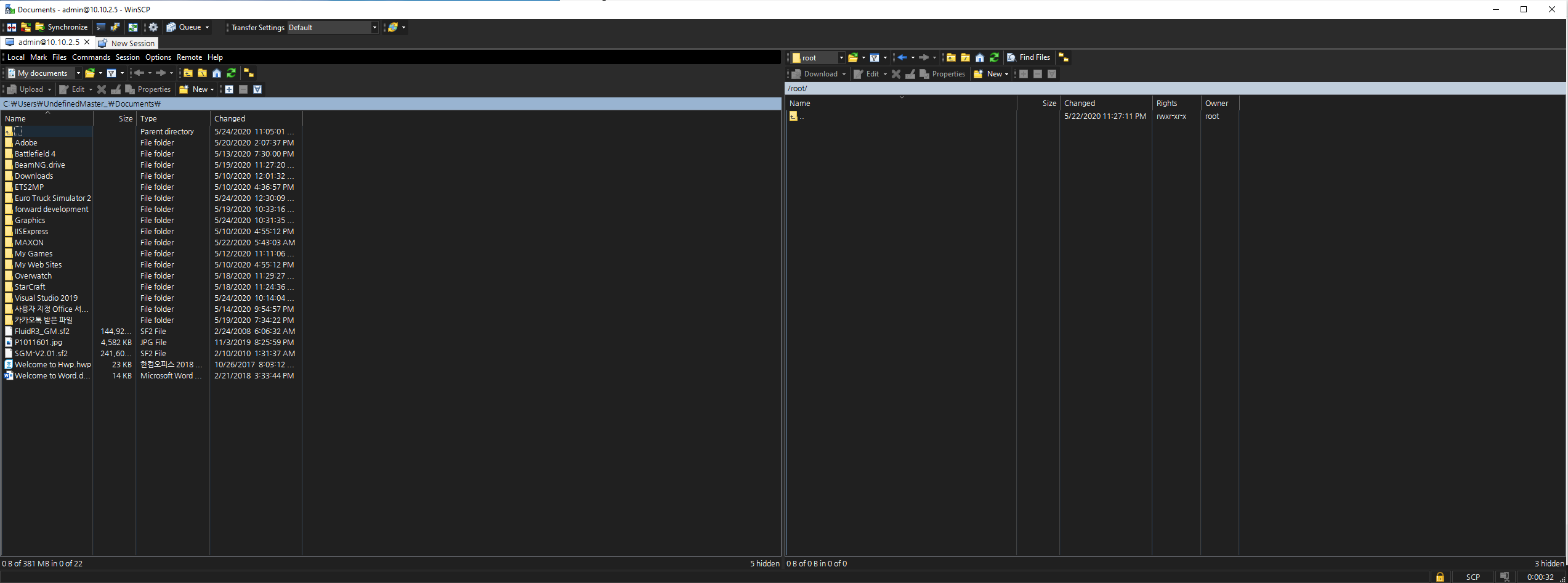
Task: Close the admin@10.10.2.5 session tab
Action: coord(87,42)
